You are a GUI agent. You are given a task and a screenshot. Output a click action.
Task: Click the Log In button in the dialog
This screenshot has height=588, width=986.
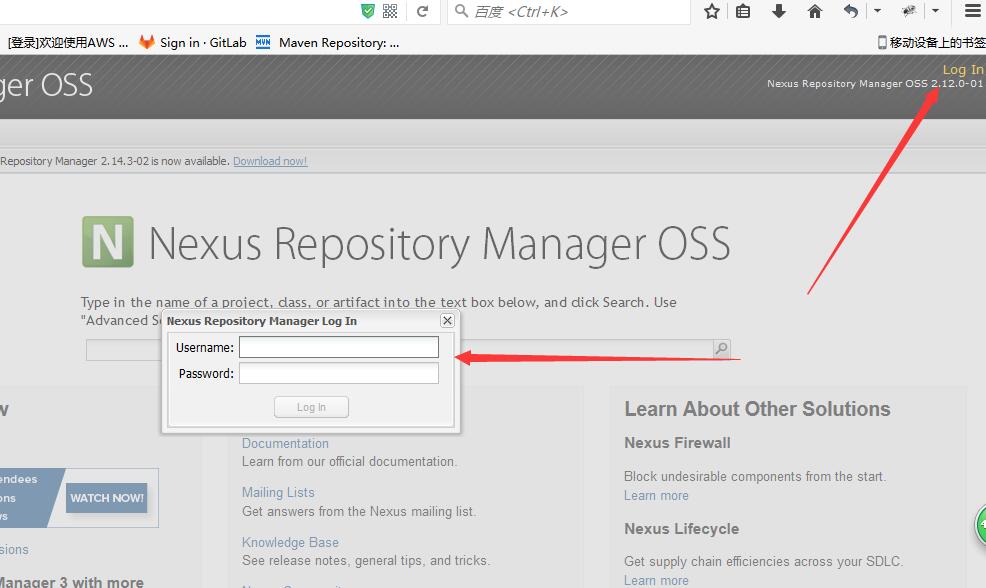(x=311, y=408)
